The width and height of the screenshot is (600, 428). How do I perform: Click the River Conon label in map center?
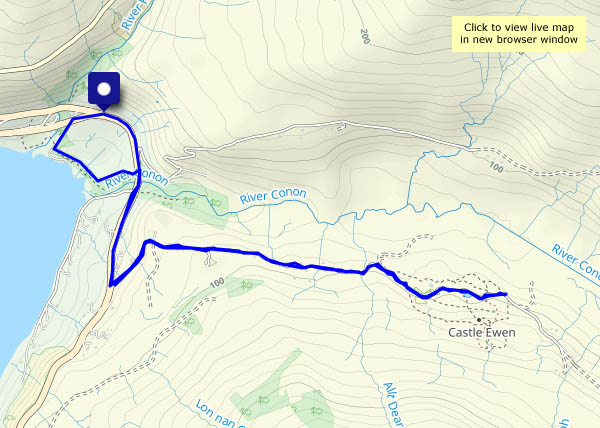coord(273,195)
